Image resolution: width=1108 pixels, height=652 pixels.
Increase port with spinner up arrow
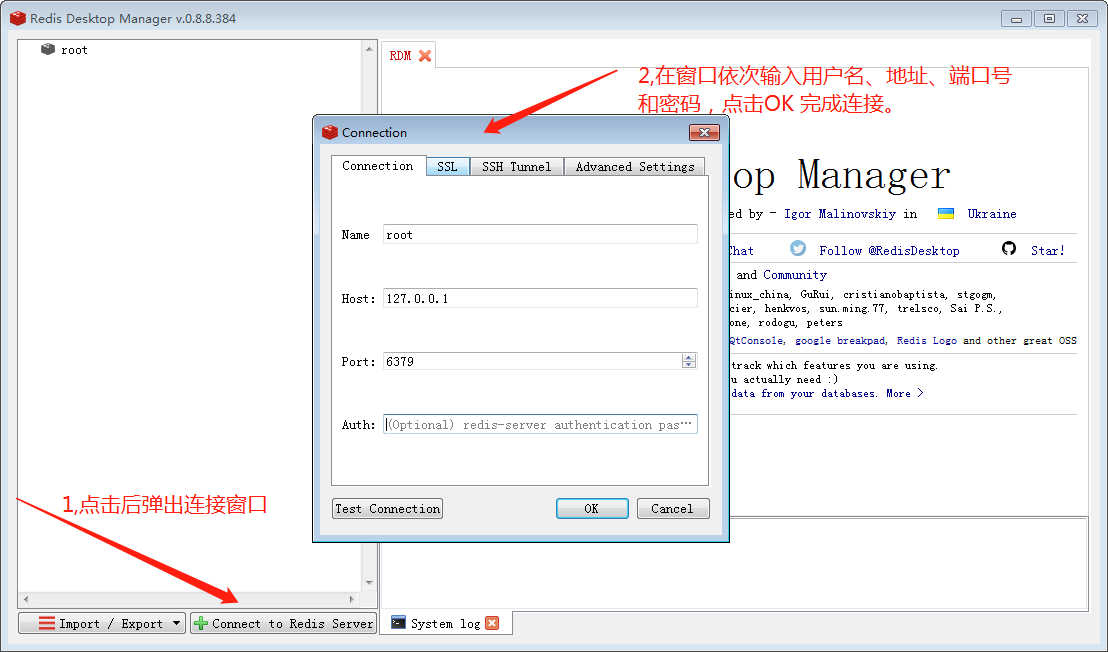pos(689,357)
